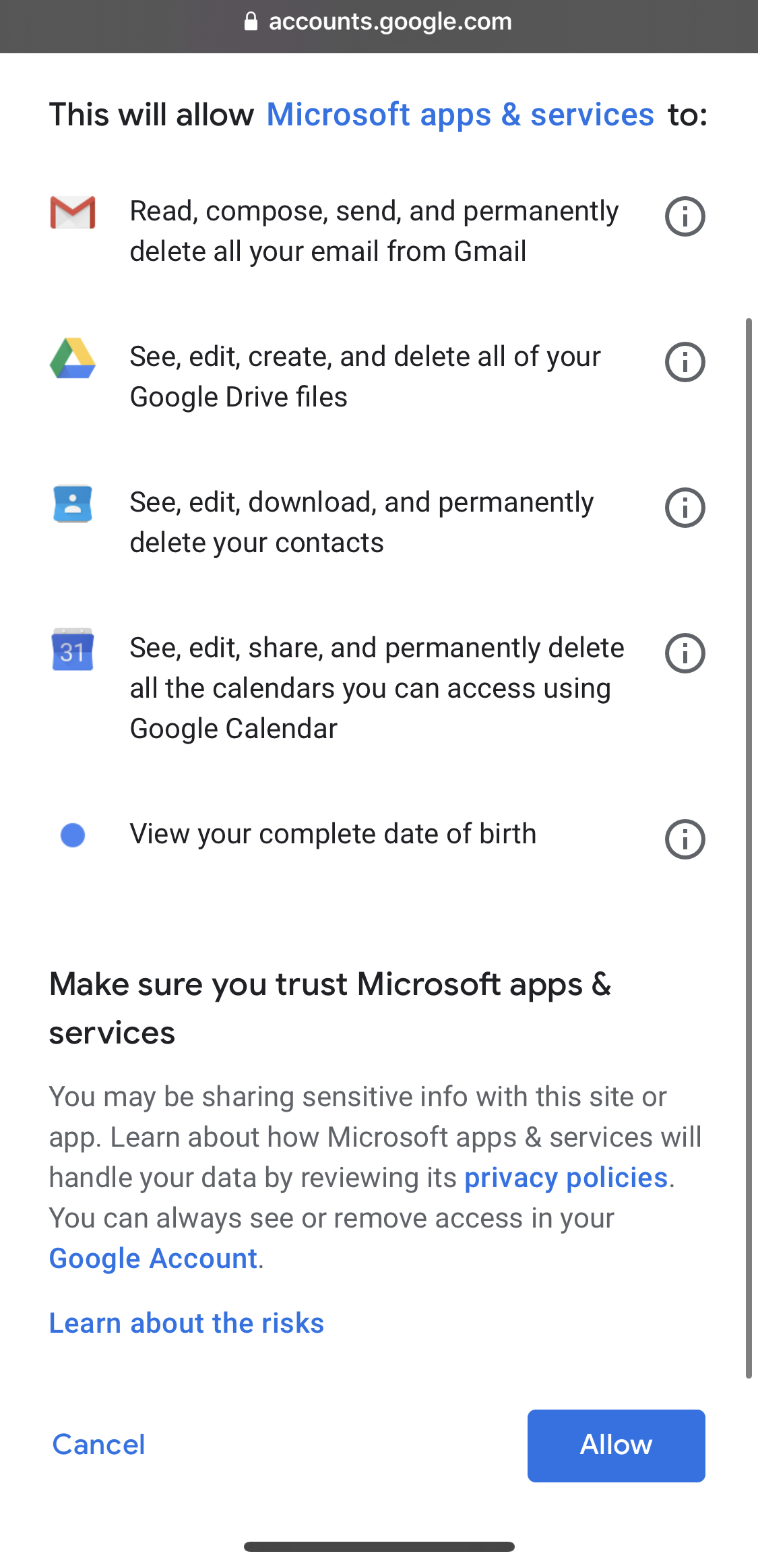758x1568 pixels.
Task: Click the vertical scrollbar on the right
Action: pyautogui.click(x=749, y=848)
